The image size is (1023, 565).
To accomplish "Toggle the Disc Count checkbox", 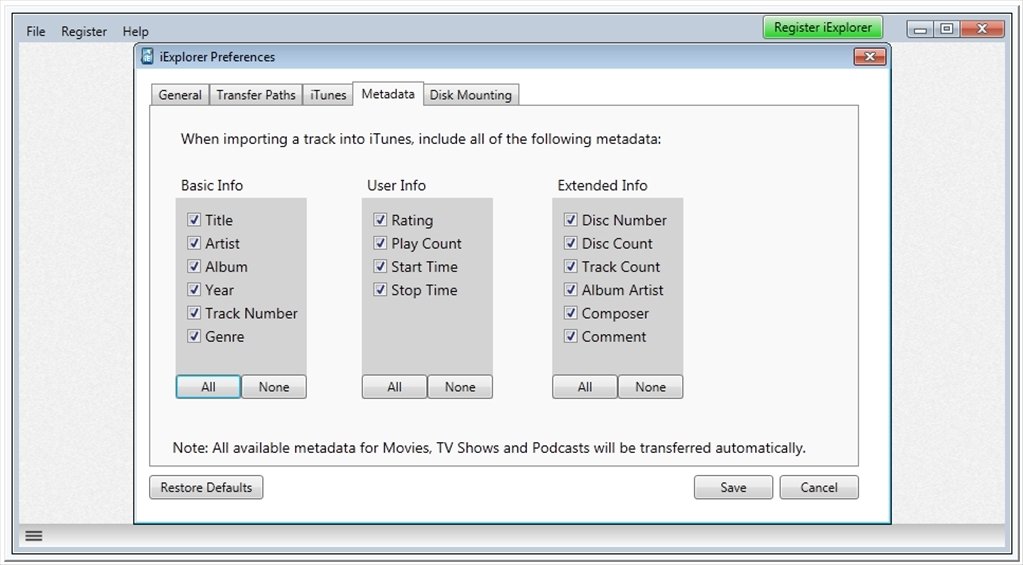I will point(570,243).
